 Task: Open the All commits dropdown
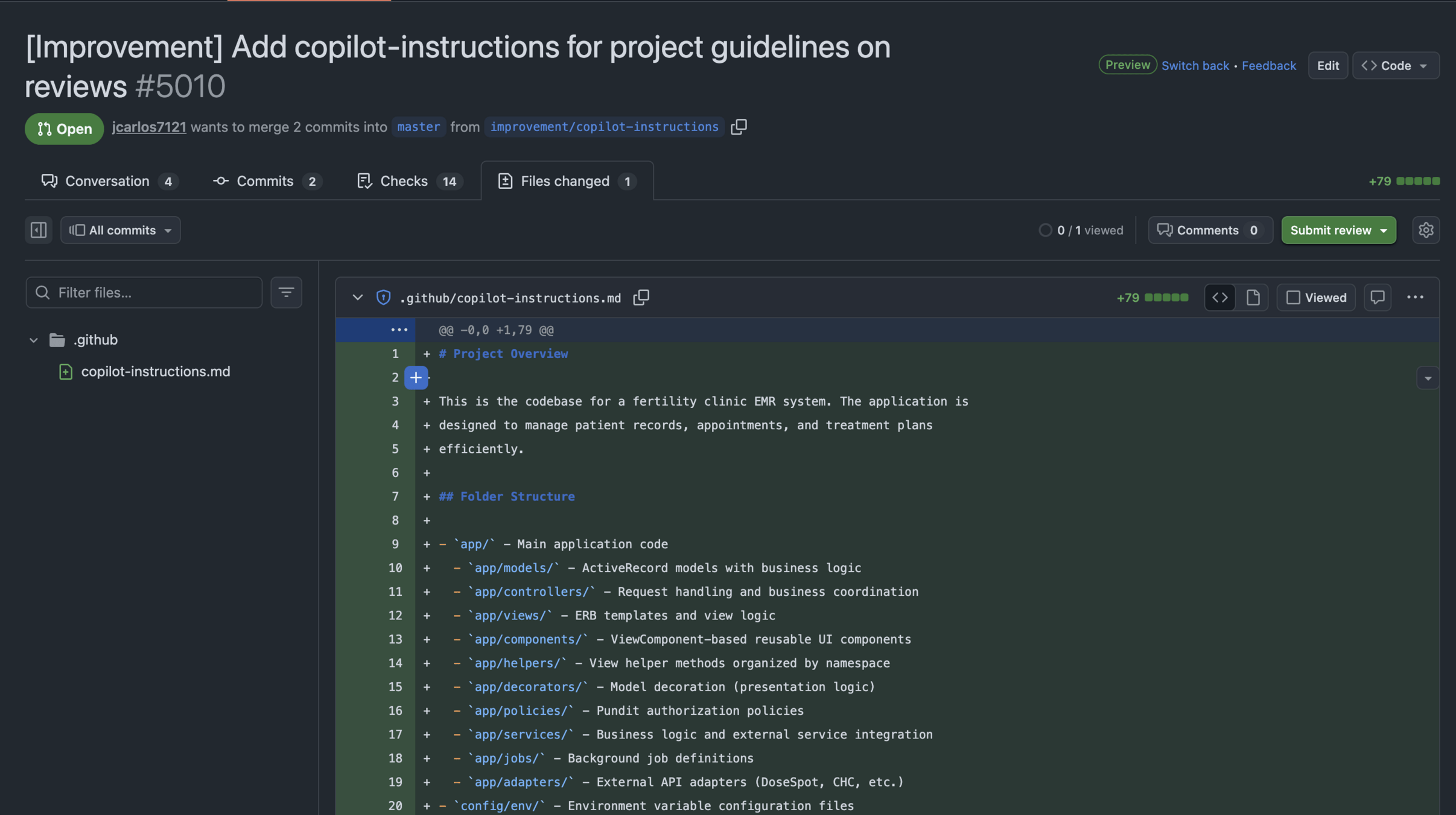click(x=120, y=230)
